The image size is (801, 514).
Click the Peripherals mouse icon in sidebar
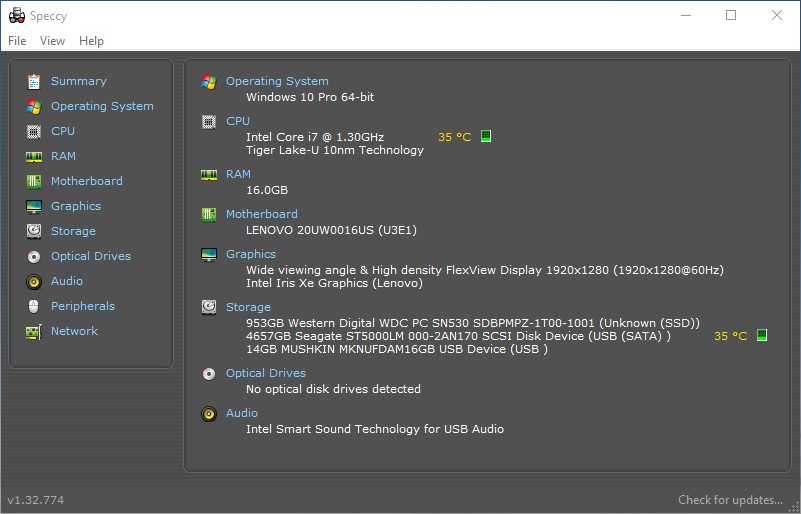pos(34,307)
